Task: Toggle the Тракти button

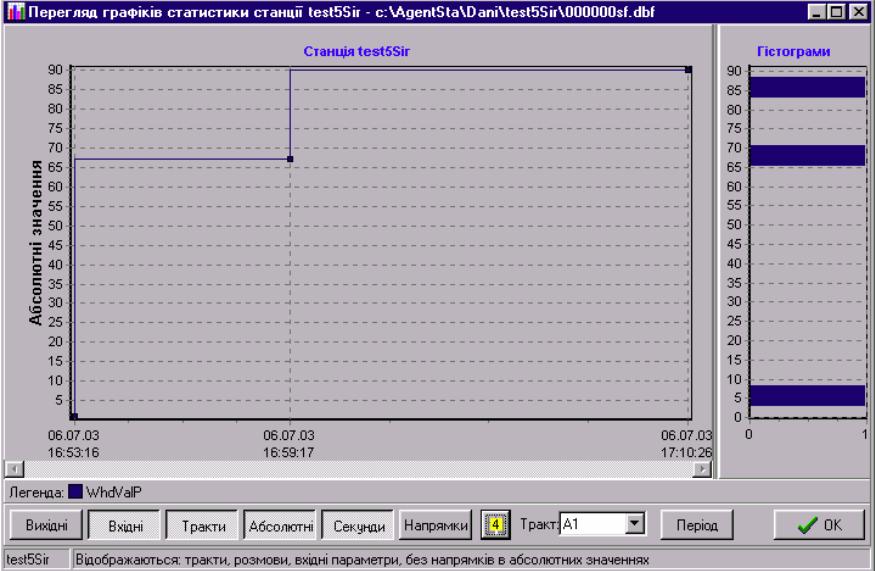Action: [203, 525]
